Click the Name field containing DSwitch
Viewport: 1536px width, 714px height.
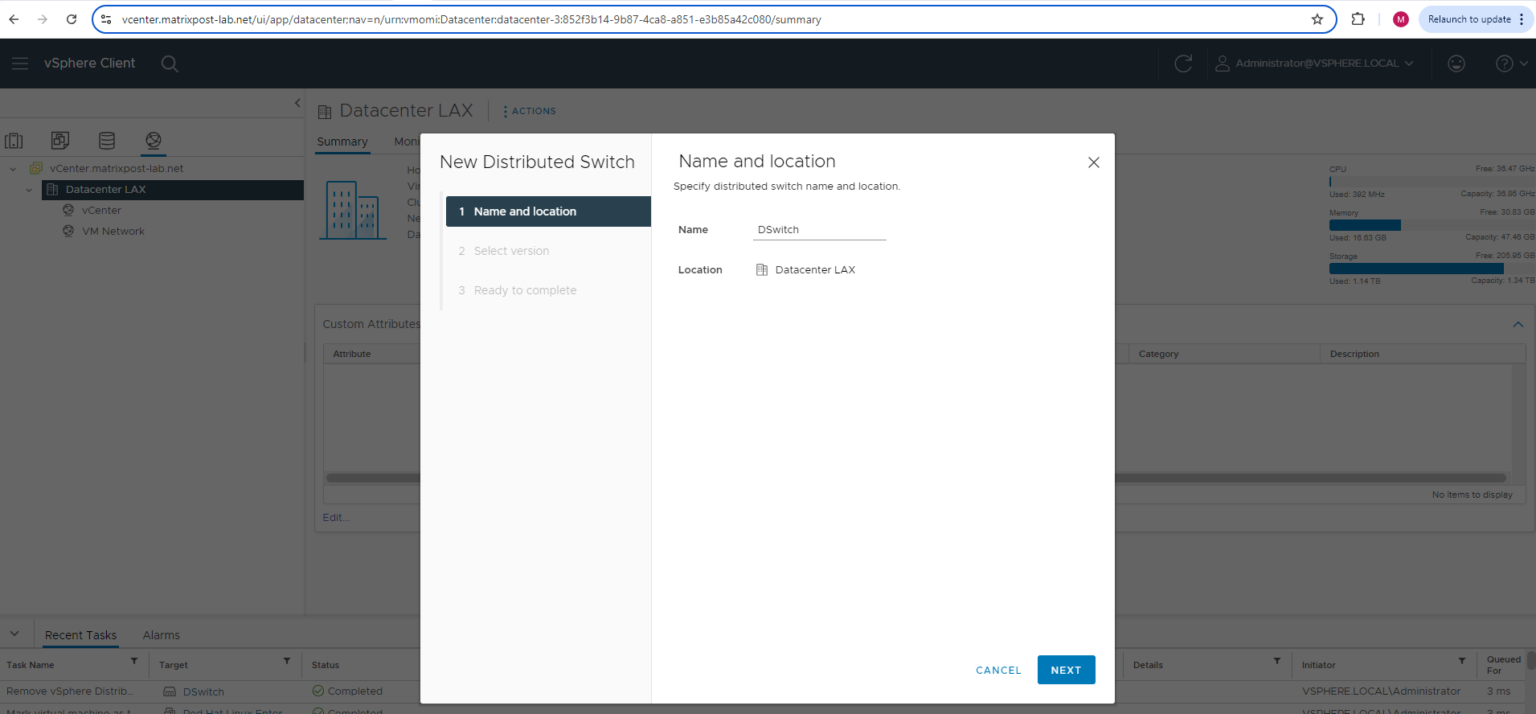pyautogui.click(x=819, y=229)
